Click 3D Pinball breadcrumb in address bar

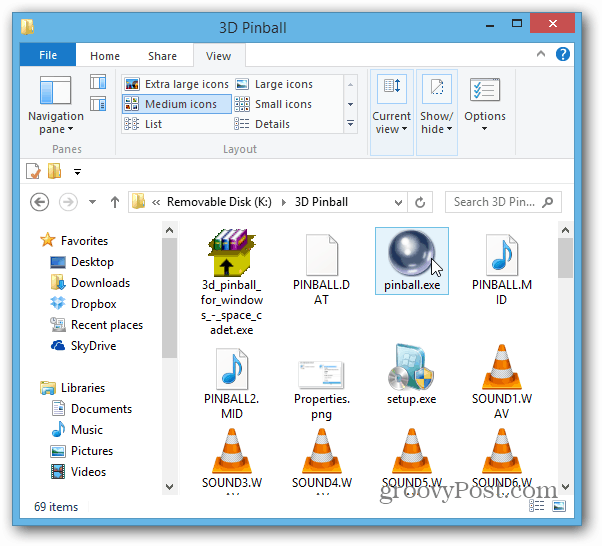click(321, 202)
